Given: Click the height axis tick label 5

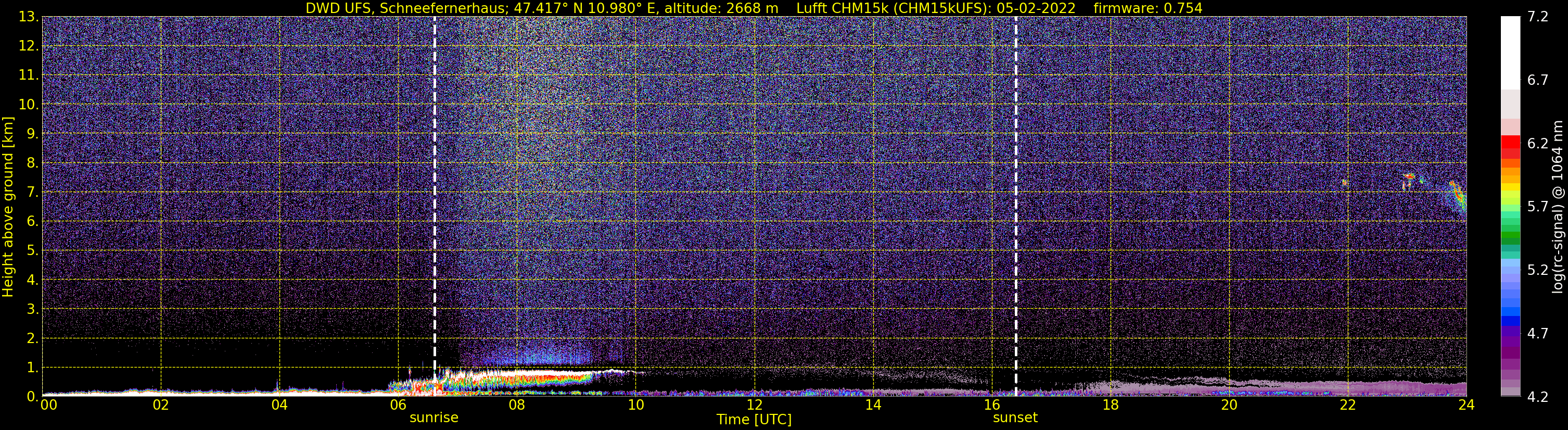Looking at the screenshot, I should coord(32,251).
